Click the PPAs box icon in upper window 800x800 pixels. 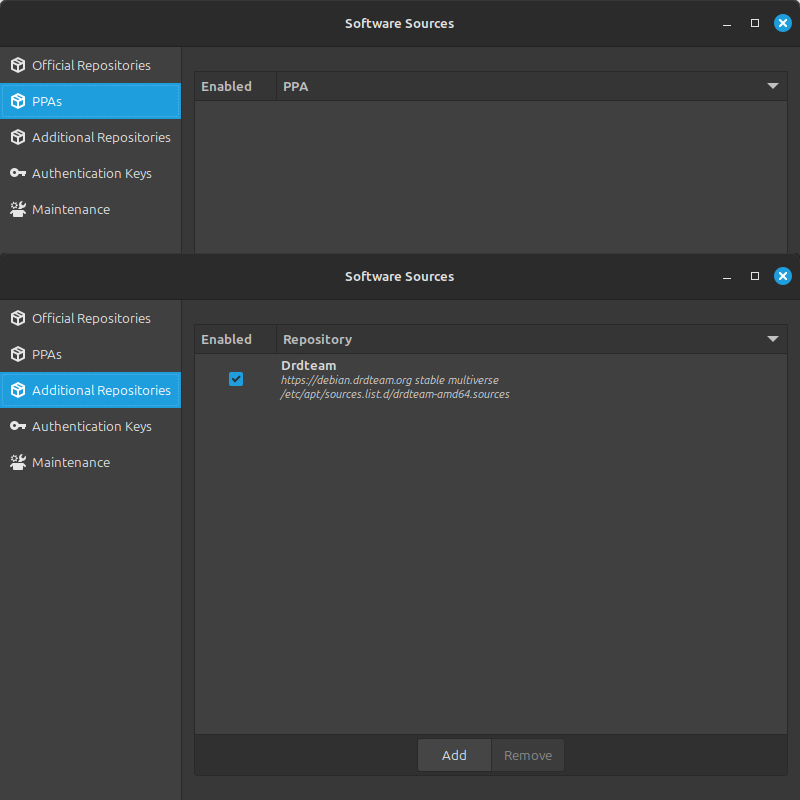(x=18, y=101)
